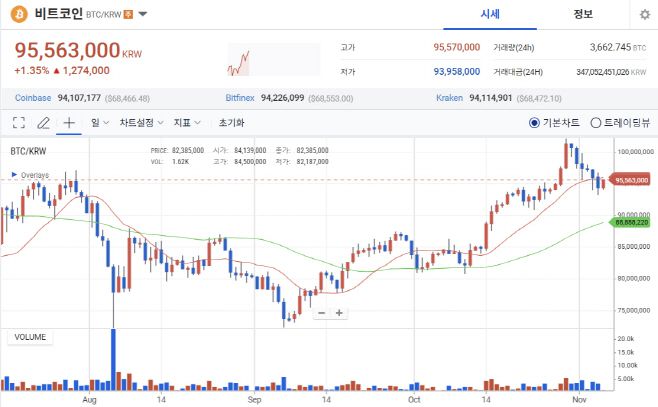Activate the crosshair cursor tool
This screenshot has width=658, height=407.
pyautogui.click(x=69, y=123)
